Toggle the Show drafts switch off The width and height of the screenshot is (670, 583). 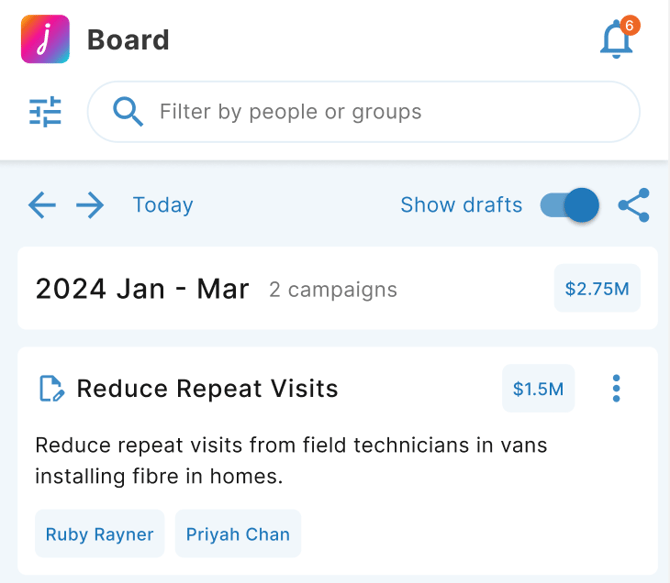570,205
